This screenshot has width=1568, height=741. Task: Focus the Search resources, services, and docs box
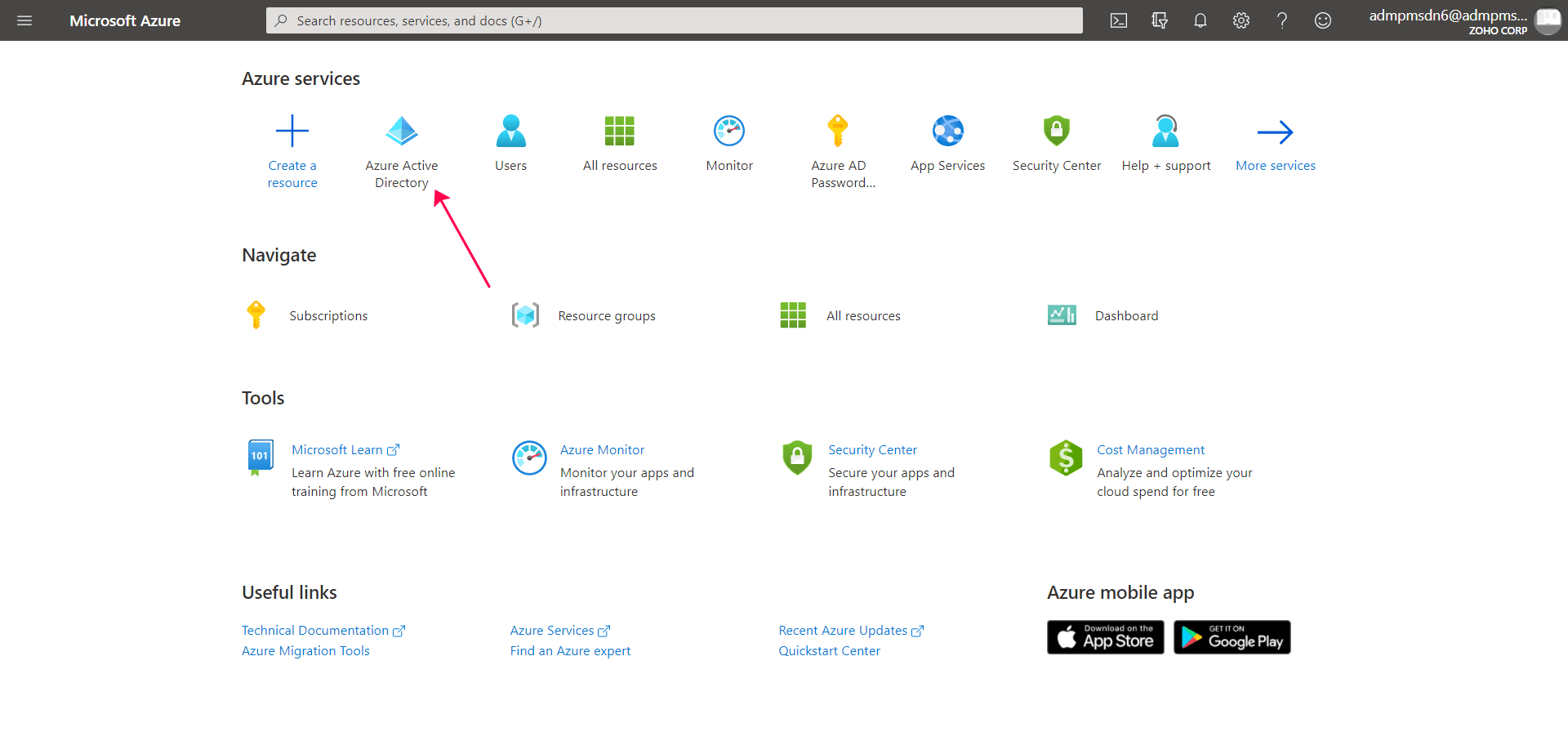click(675, 20)
